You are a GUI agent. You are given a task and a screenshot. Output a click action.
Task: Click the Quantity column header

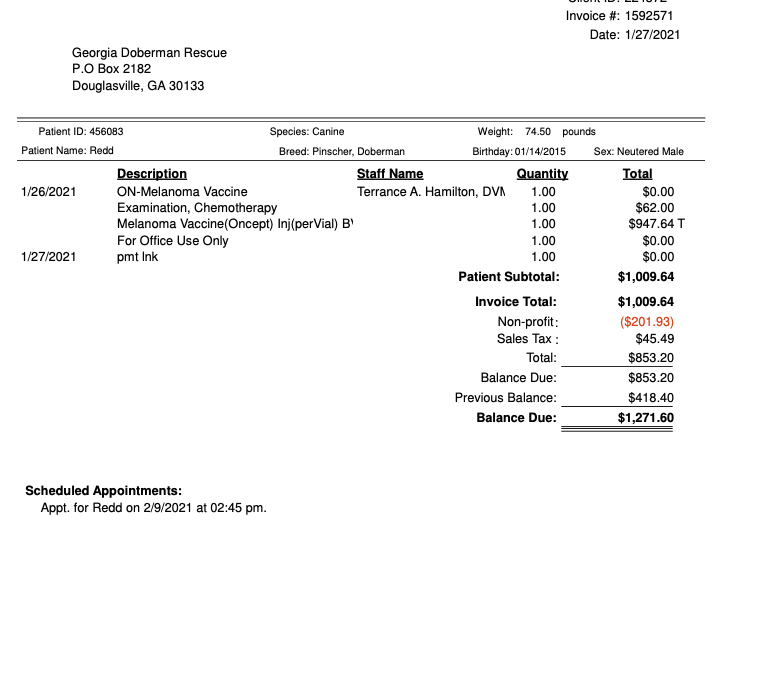coord(542,174)
